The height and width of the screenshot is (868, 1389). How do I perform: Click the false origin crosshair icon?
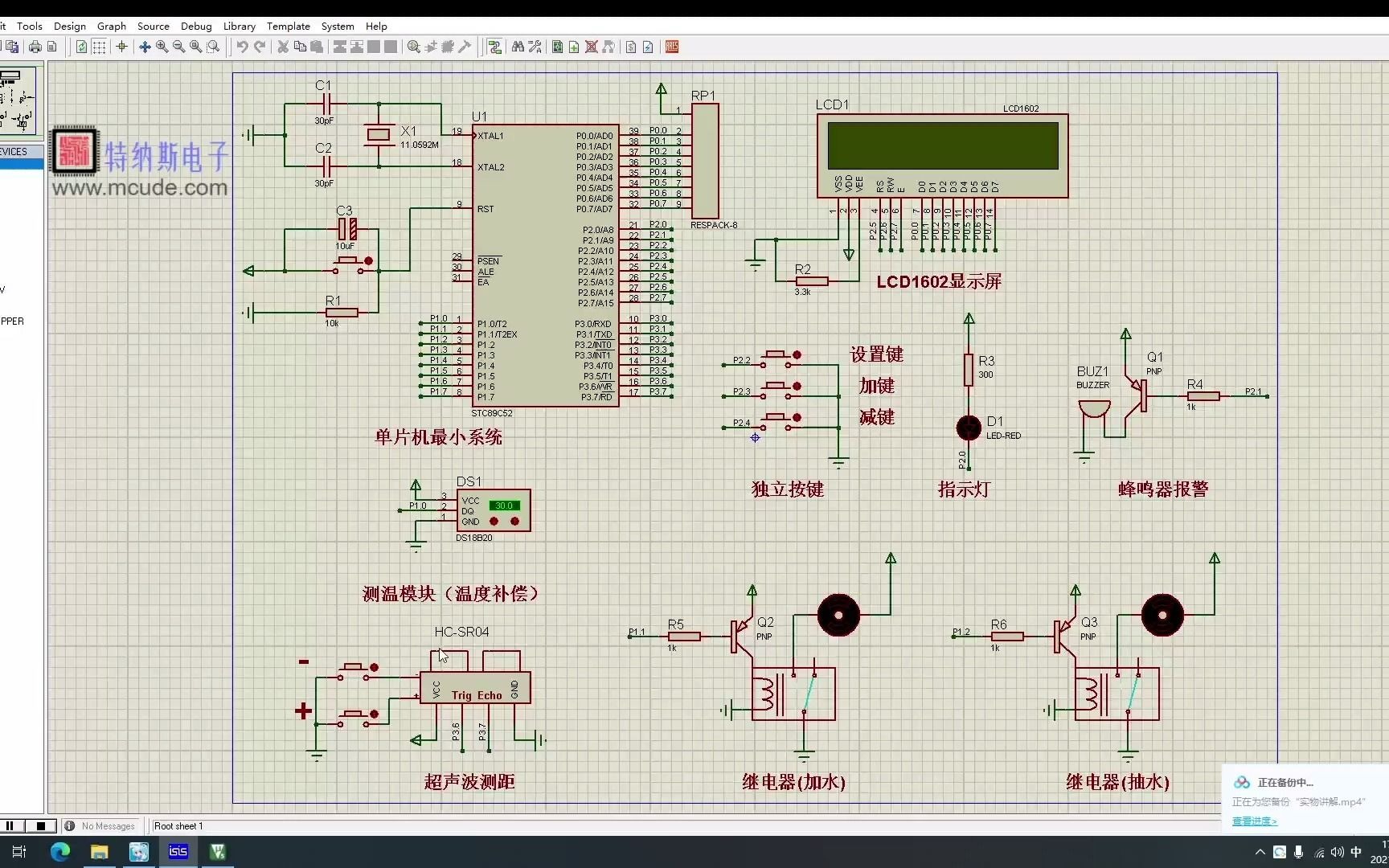coord(121,47)
